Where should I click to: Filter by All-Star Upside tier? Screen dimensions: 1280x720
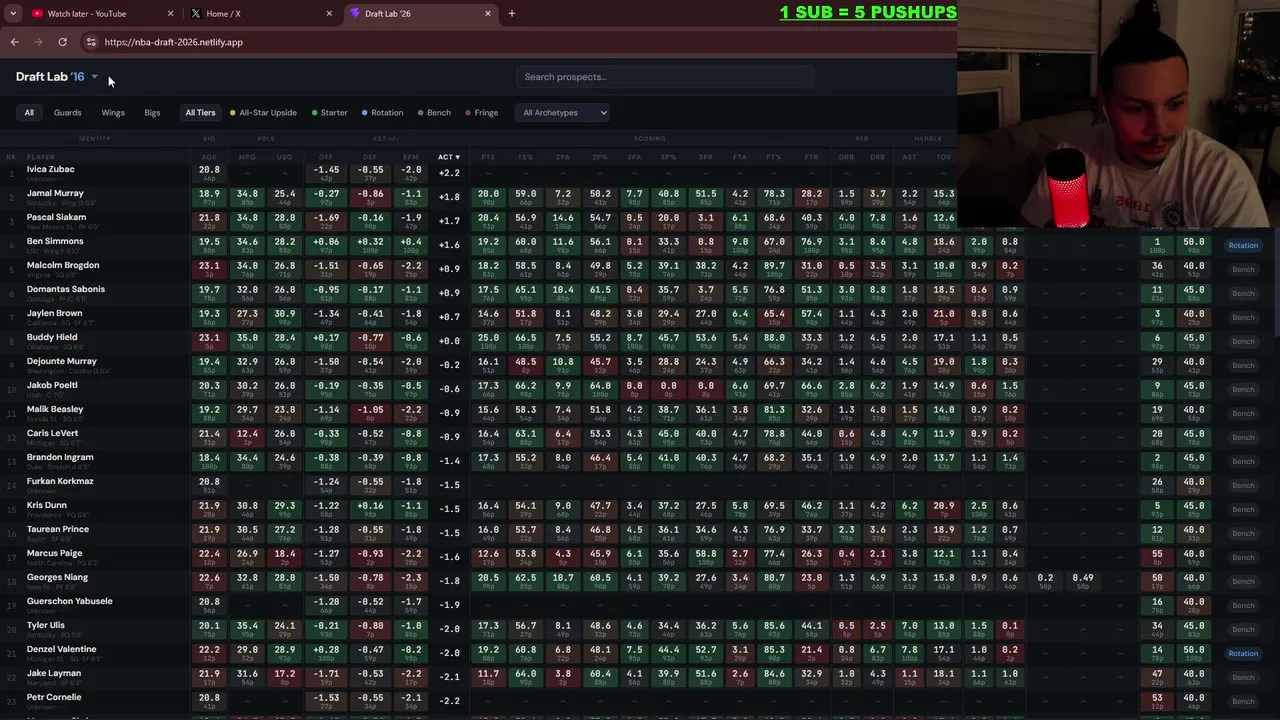(263, 113)
